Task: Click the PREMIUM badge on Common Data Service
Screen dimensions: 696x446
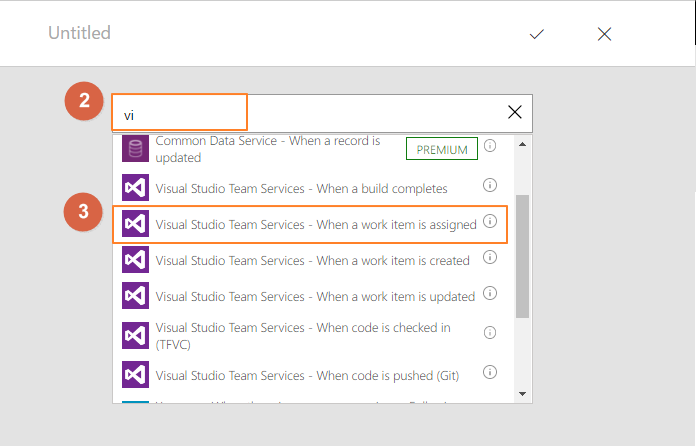Action: pyautogui.click(x=441, y=149)
